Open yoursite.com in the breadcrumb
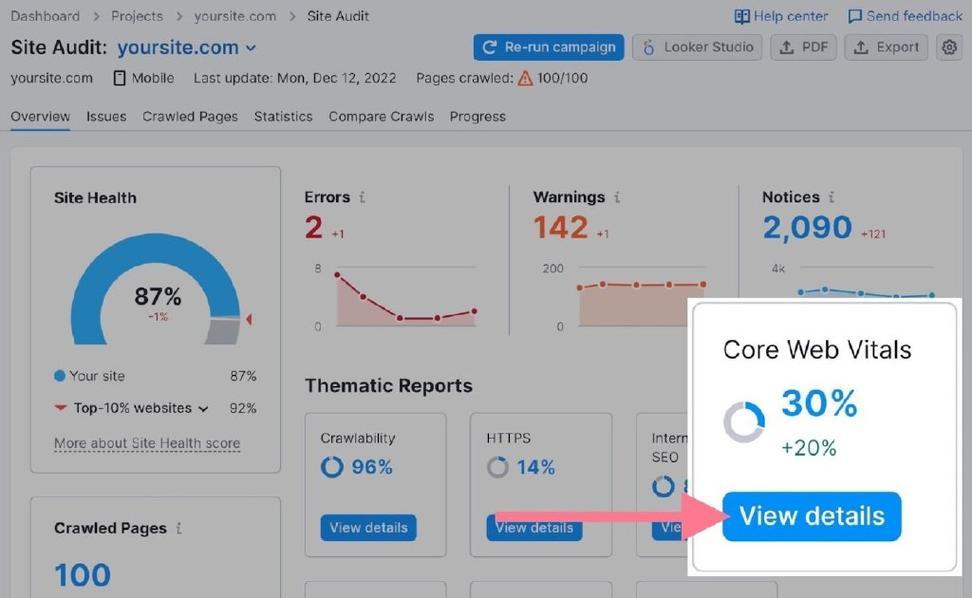 235,16
